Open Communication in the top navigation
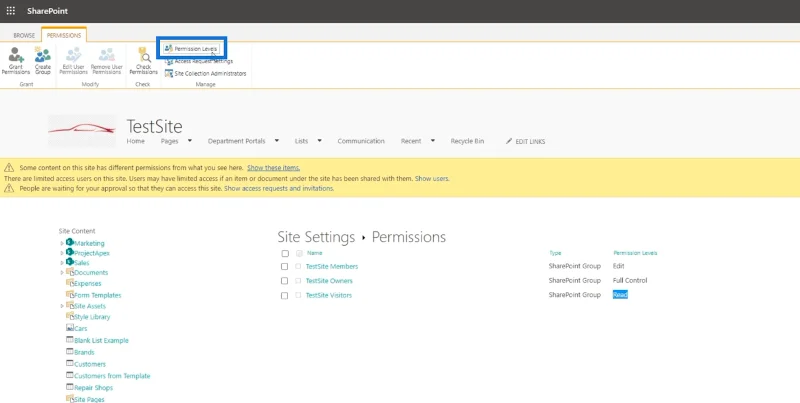Screen dimensions: 800x403 [361, 141]
